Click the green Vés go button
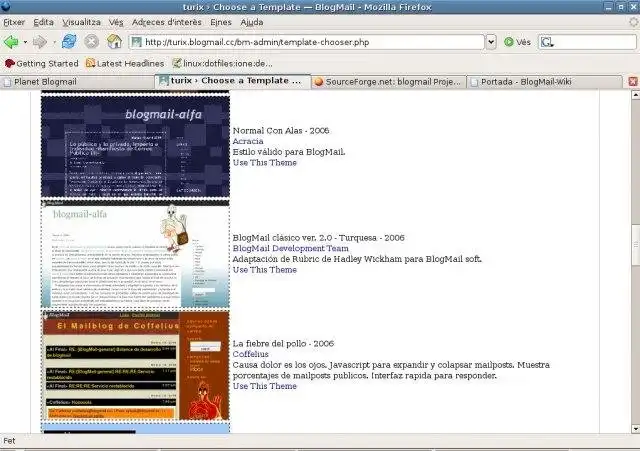The height and width of the screenshot is (451, 640). 517,42
